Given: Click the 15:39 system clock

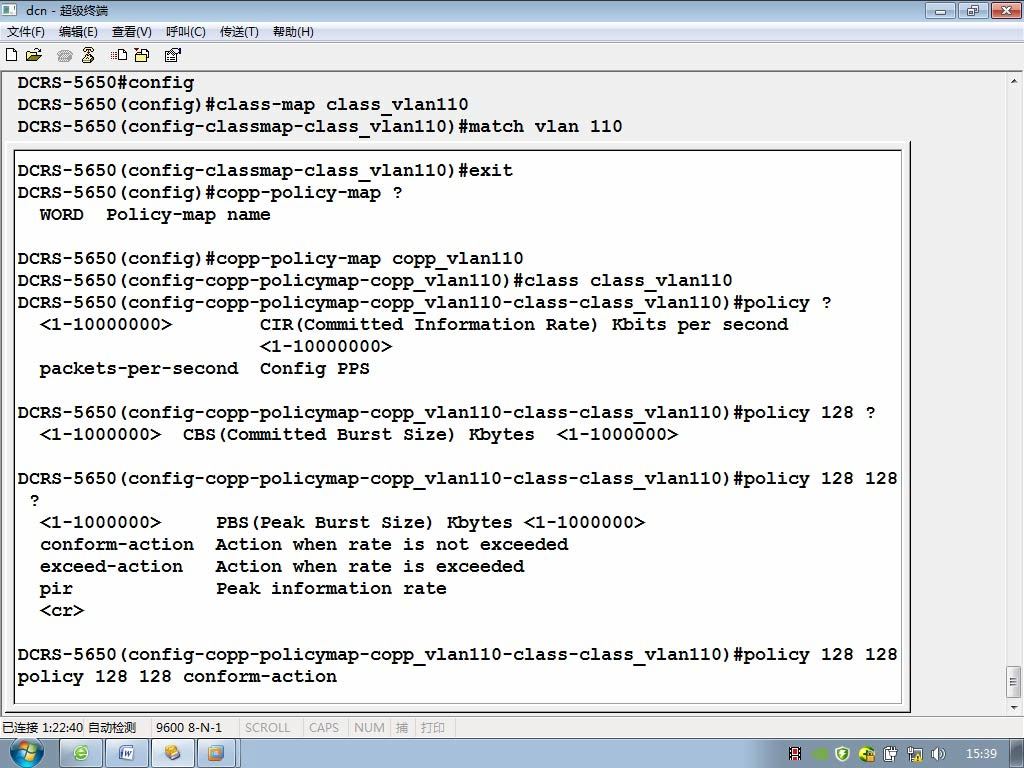Looking at the screenshot, I should (x=981, y=754).
